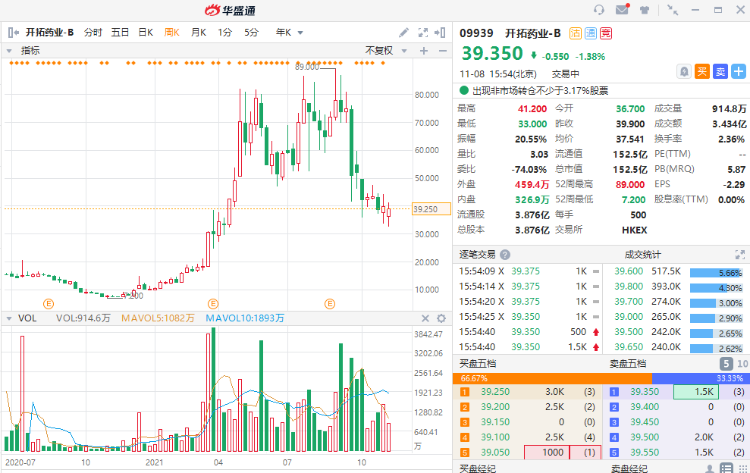750x473 pixels.
Task: Switch to 1分 chart tab
Action: (x=225, y=33)
